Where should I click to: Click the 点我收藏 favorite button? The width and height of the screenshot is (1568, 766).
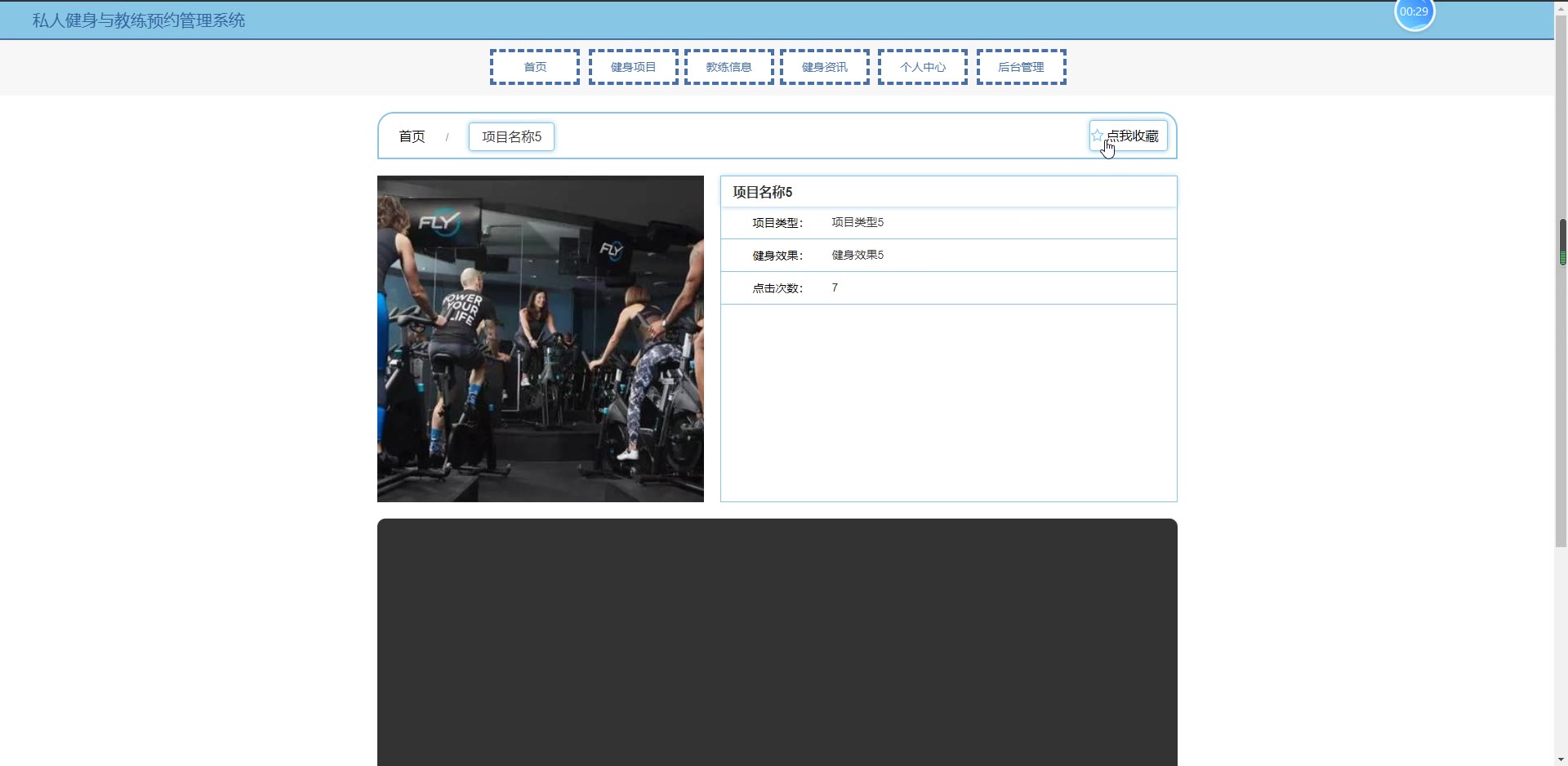(1128, 136)
